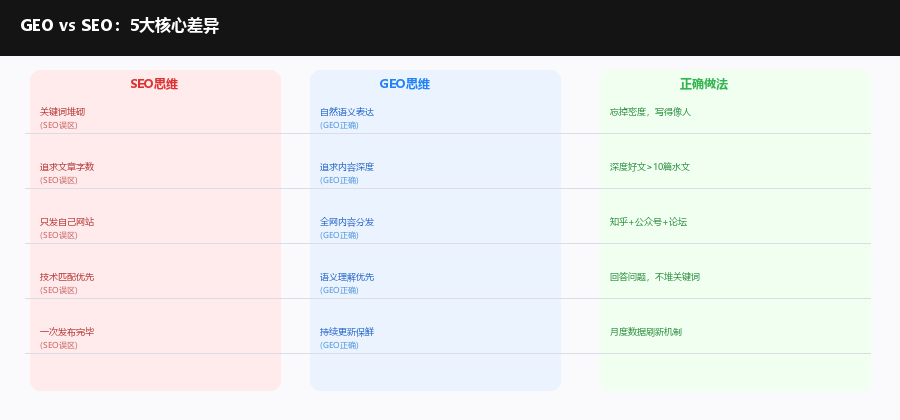Select the "GEO思维" column heading
The width and height of the screenshot is (900, 420).
(x=405, y=84)
